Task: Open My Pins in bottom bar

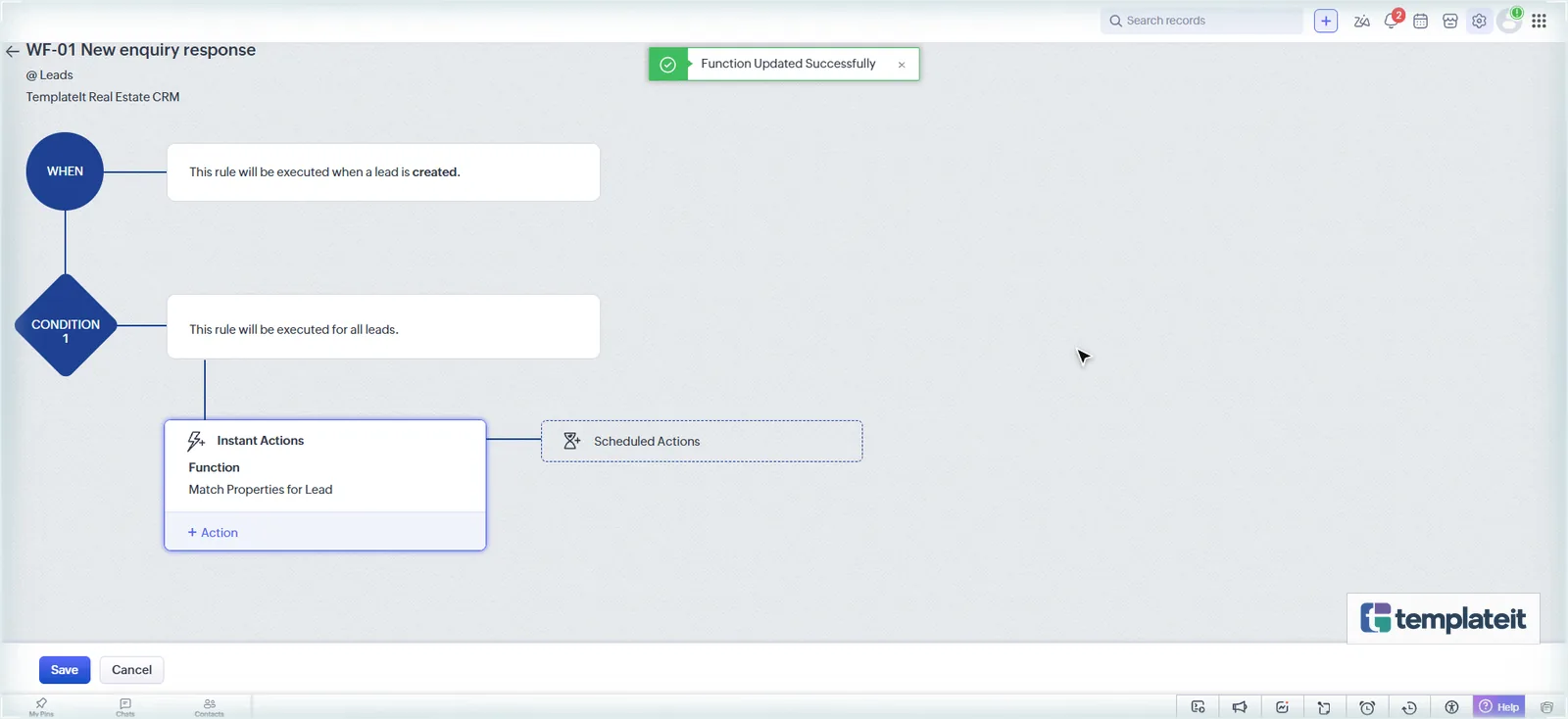Action: [x=41, y=707]
